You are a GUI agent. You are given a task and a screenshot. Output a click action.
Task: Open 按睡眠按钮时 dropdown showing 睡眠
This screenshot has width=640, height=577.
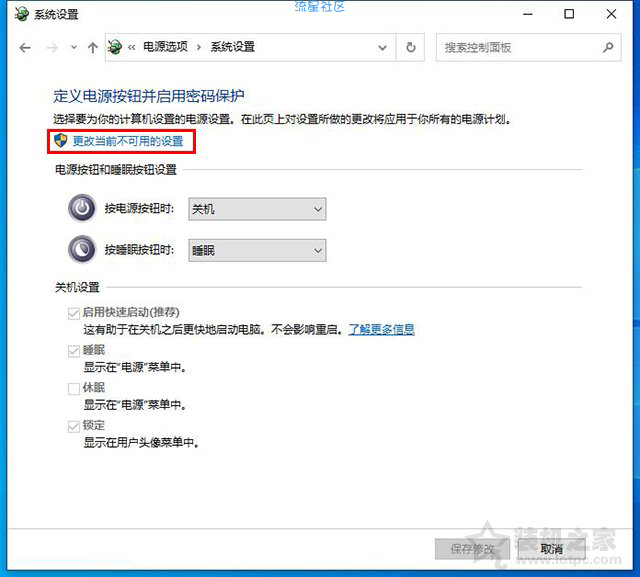click(x=257, y=250)
